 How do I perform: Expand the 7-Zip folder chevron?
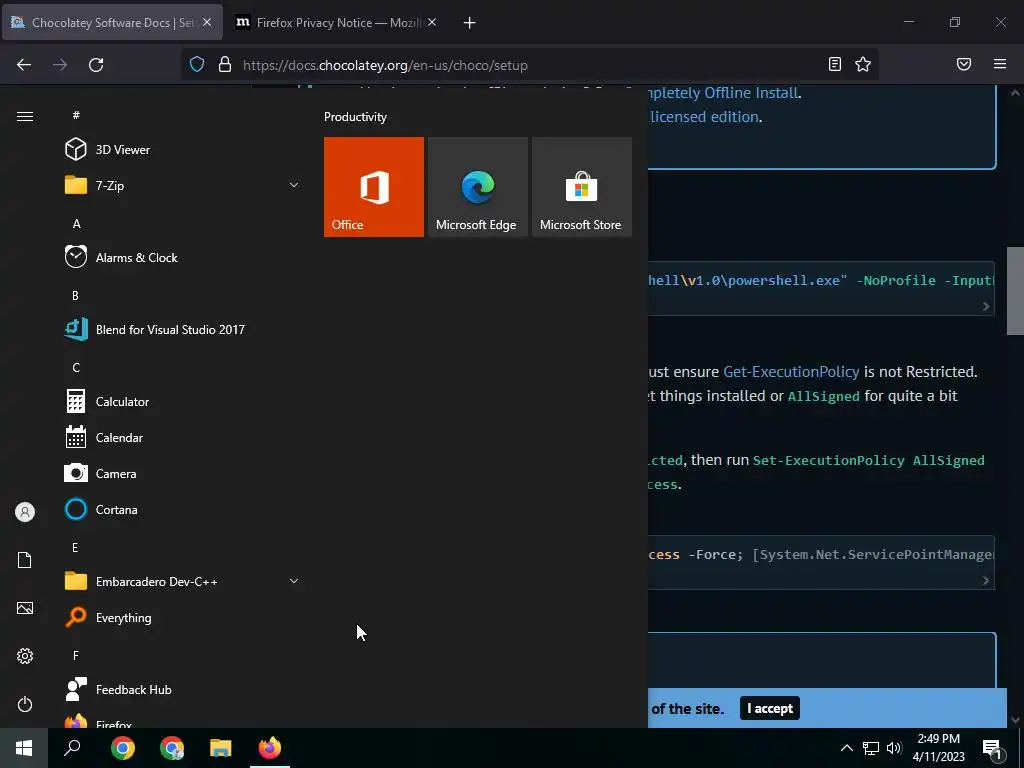click(x=294, y=185)
